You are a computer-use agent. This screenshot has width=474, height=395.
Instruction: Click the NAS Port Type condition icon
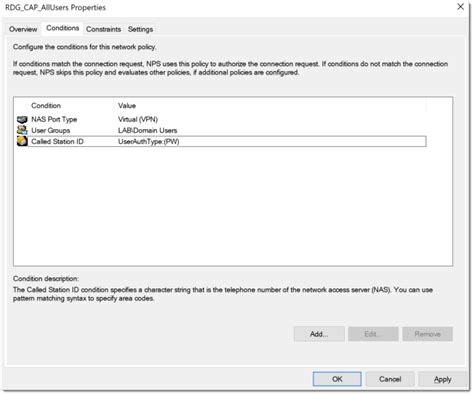22,119
